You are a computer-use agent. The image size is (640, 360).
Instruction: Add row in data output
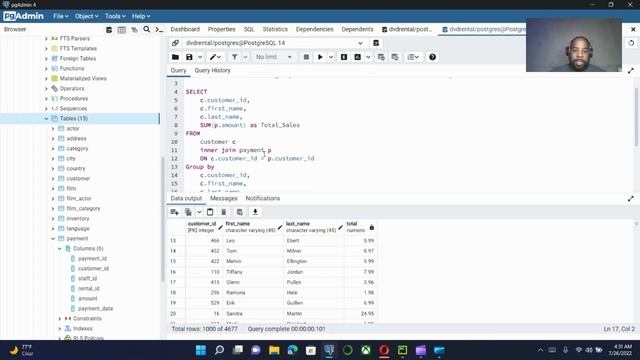point(175,212)
